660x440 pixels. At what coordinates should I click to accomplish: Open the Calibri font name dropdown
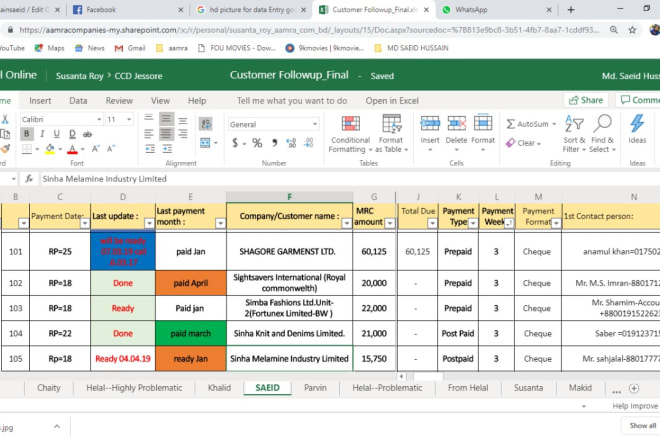tap(99, 120)
